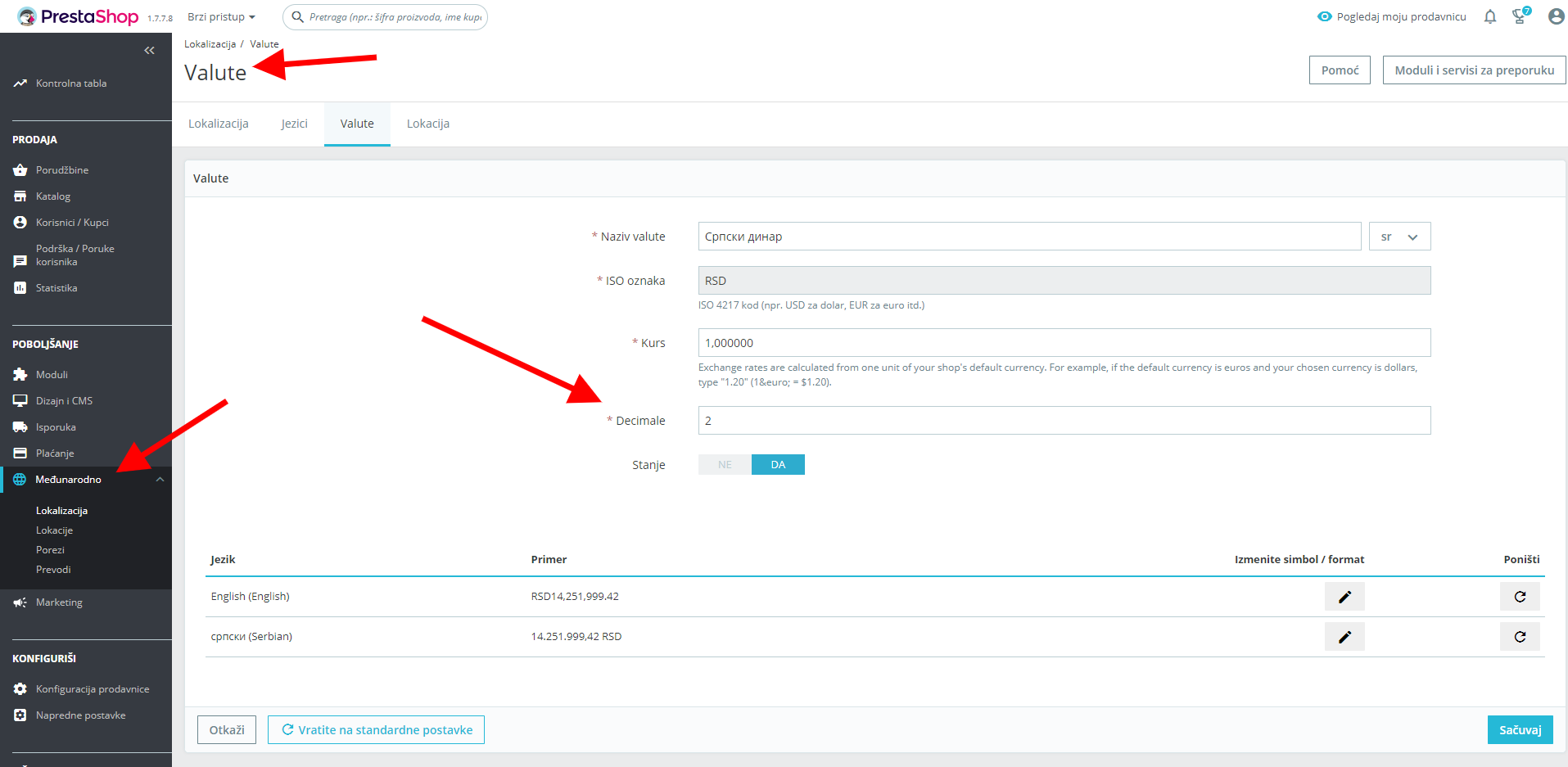Screen dimensions: 1568x767
Task: Edit symbol format for English row
Action: 1344,597
